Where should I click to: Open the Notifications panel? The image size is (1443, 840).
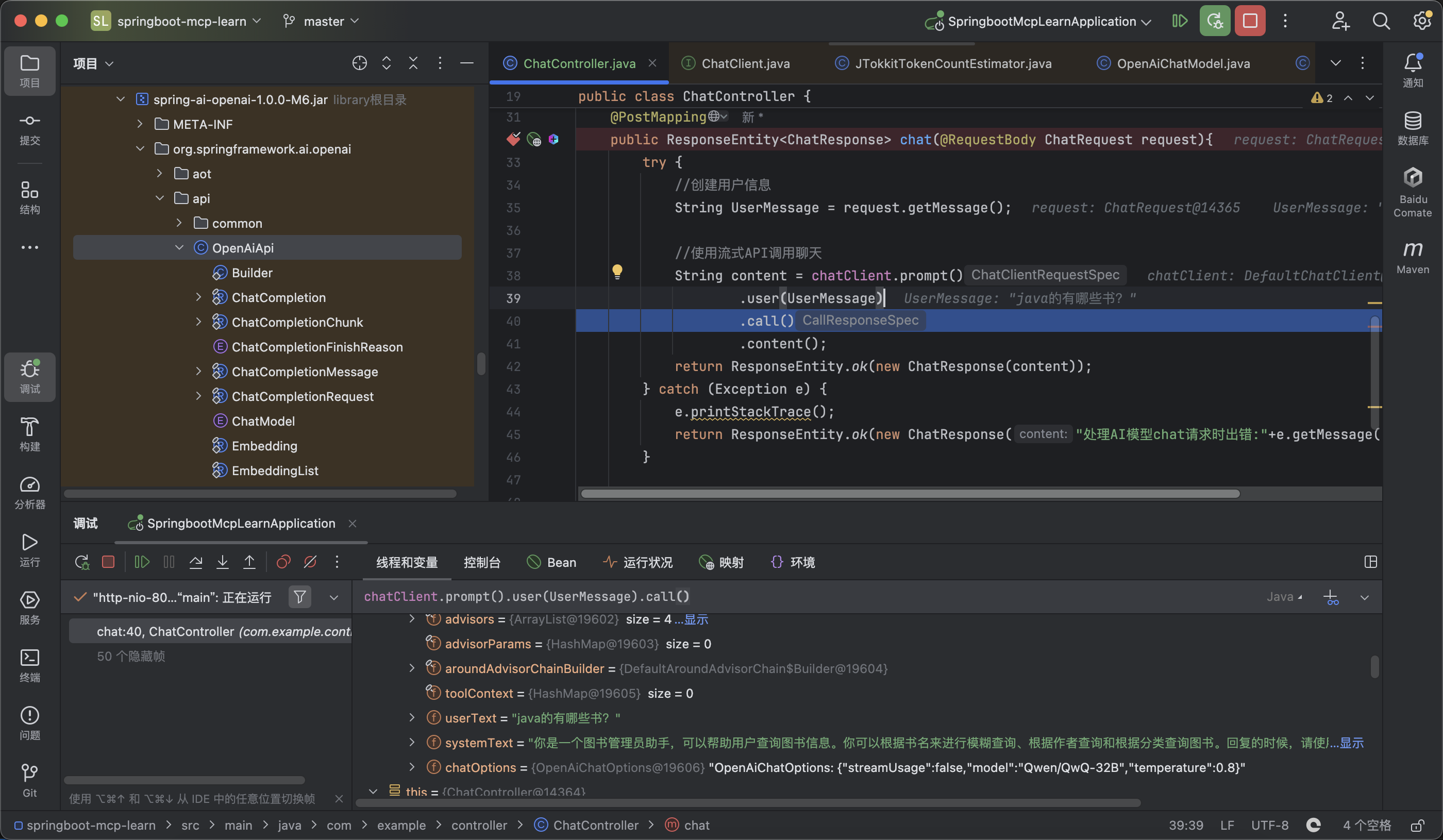pyautogui.click(x=1413, y=71)
